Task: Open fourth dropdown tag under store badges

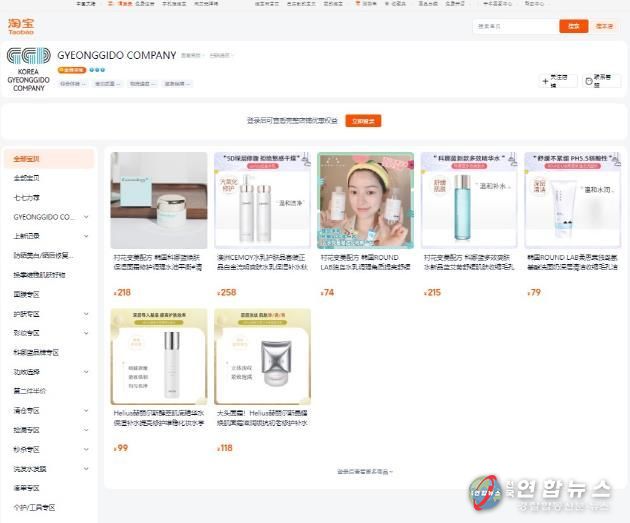Action: pyautogui.click(x=177, y=84)
